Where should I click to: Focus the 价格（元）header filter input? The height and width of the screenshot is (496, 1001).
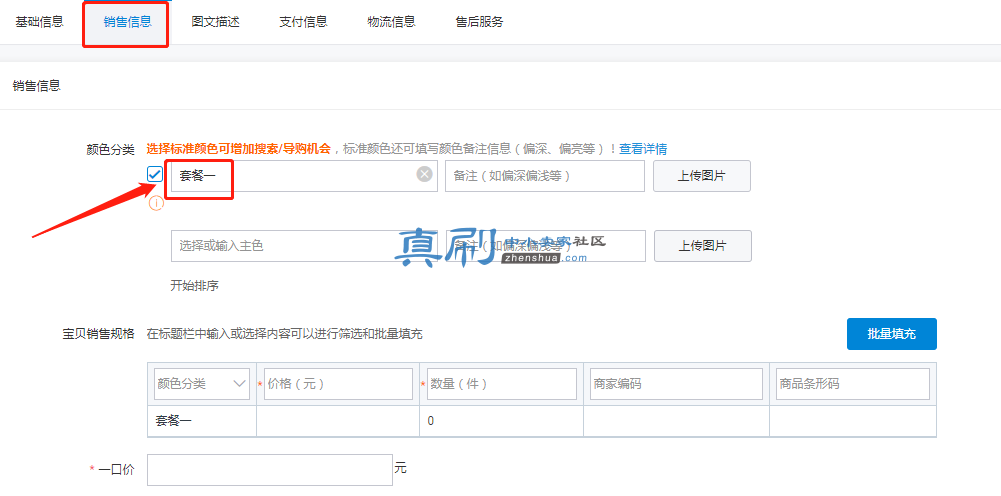coord(338,384)
